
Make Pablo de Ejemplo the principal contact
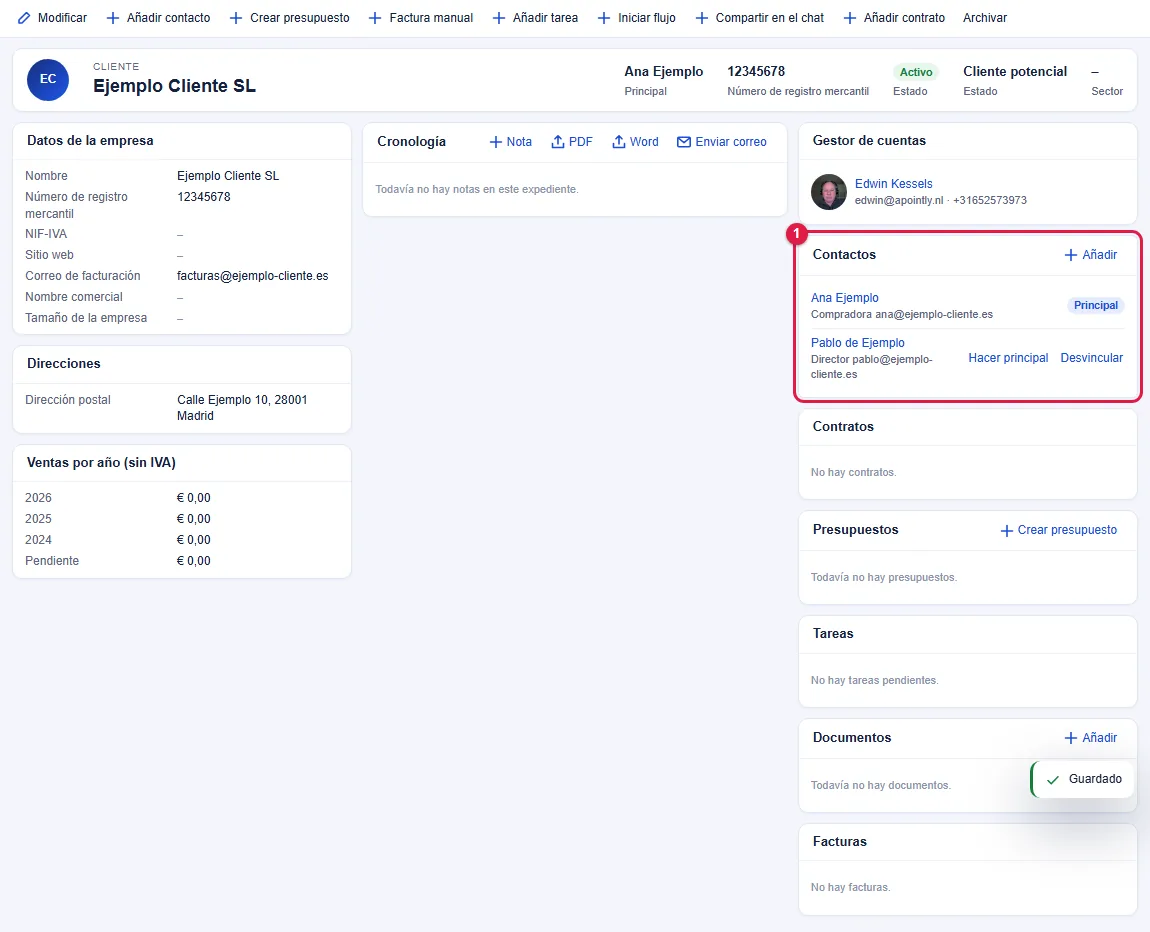[x=1008, y=358]
